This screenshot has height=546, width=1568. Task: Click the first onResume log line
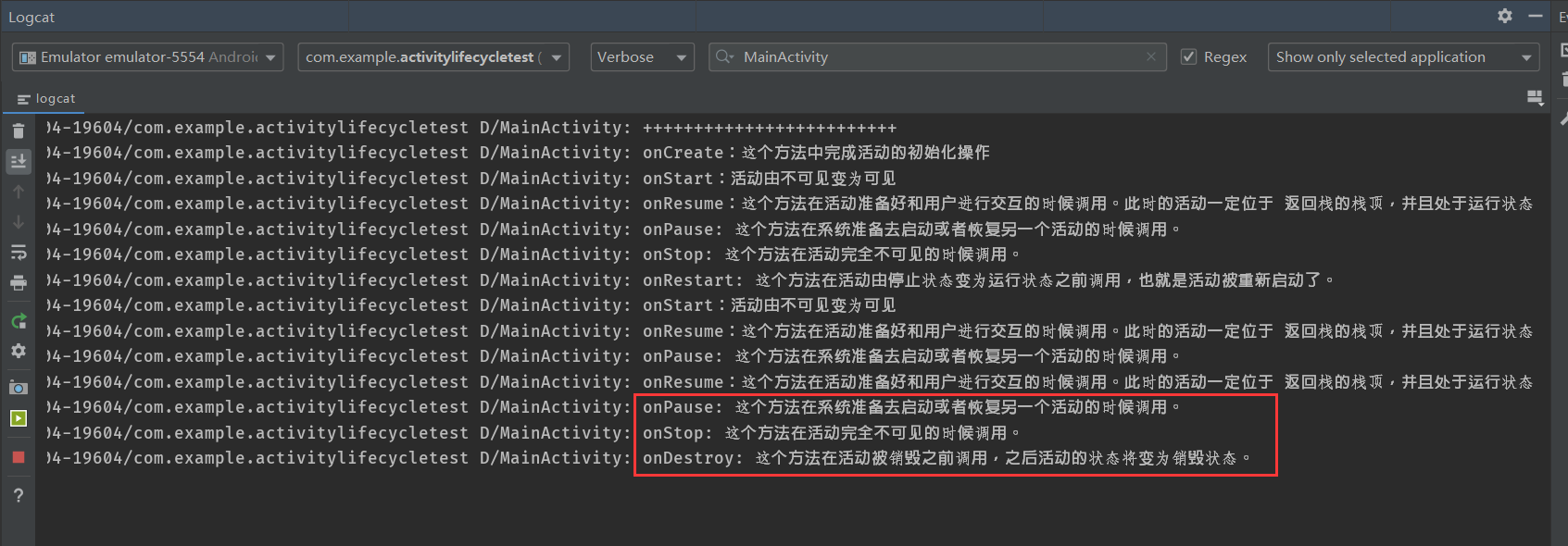[x=788, y=204]
